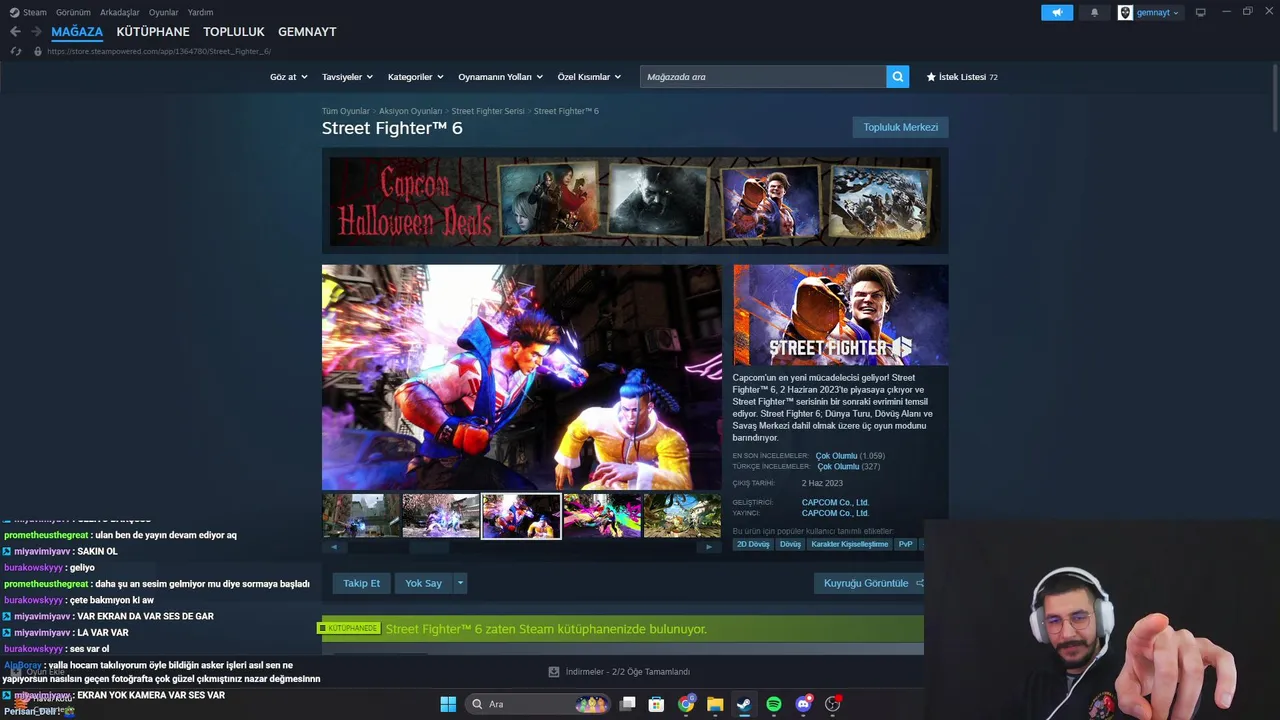
Task: Click the Capcom Halloween Deals banner
Action: [635, 201]
